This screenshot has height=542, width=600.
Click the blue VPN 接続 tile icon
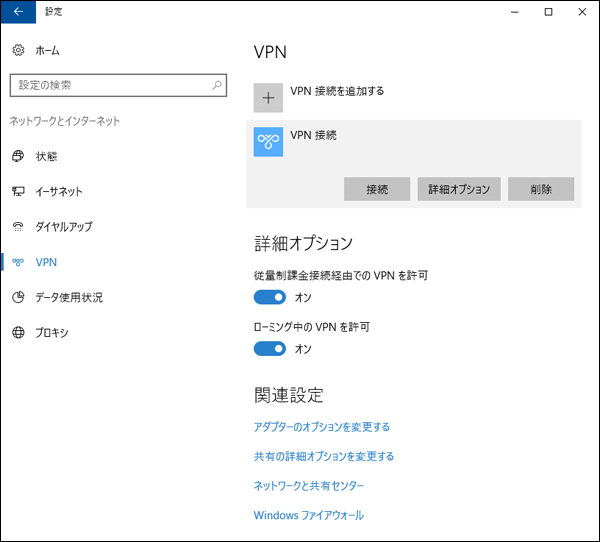pos(268,142)
